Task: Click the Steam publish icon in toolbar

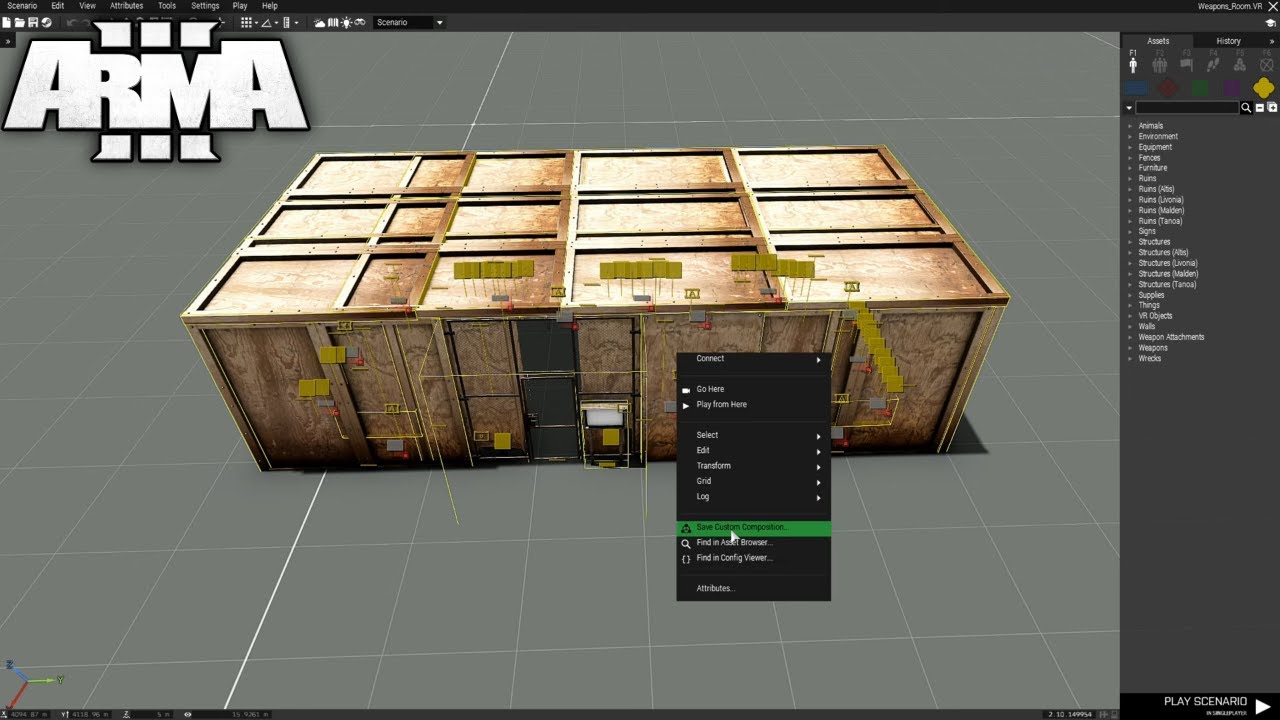Action: (x=46, y=23)
